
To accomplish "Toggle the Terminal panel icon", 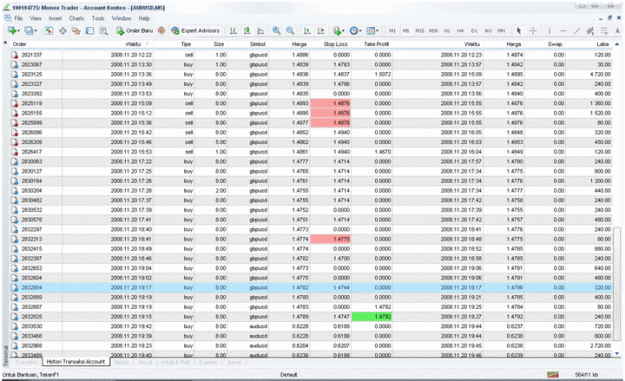I will [x=90, y=31].
